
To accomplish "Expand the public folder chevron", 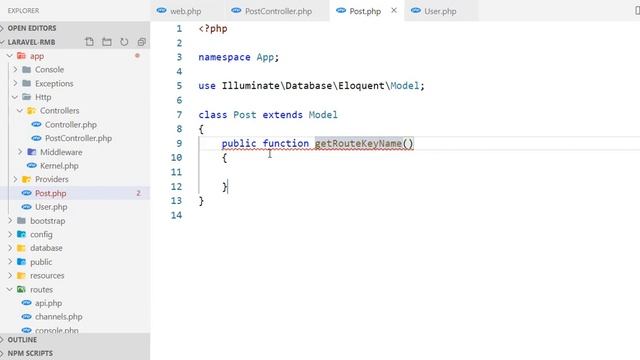I will pos(10,262).
